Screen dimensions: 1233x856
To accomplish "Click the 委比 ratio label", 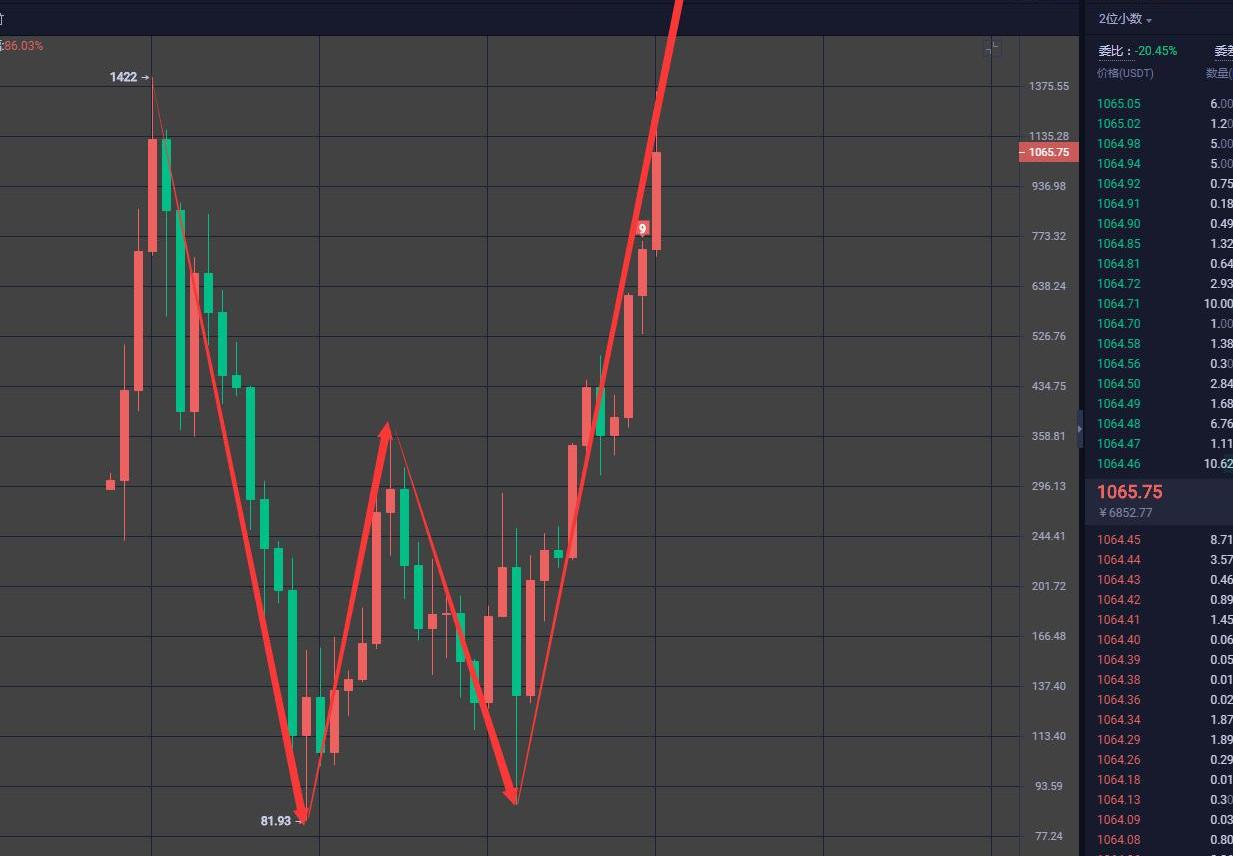I will point(1113,51).
